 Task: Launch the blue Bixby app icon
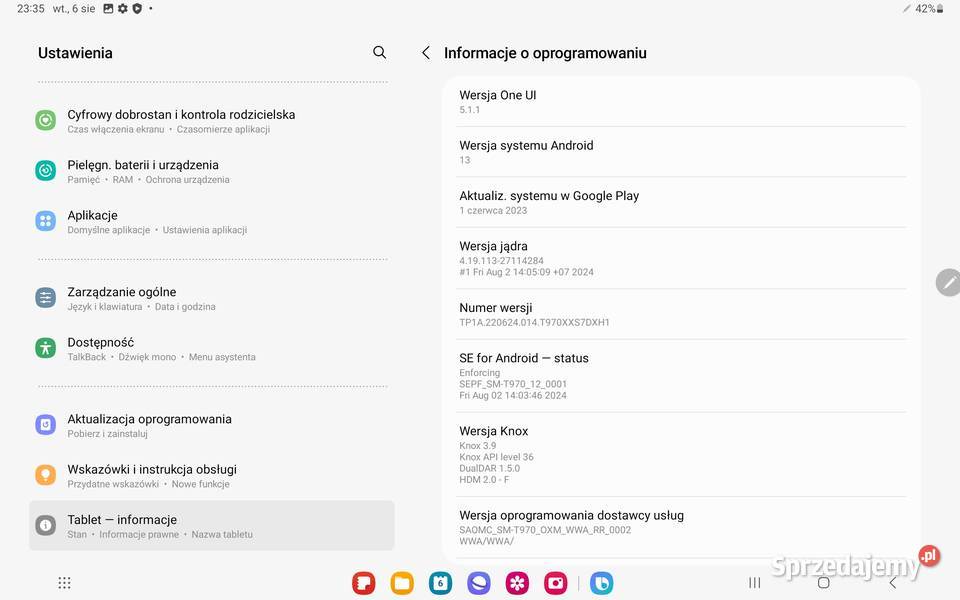[x=601, y=583]
